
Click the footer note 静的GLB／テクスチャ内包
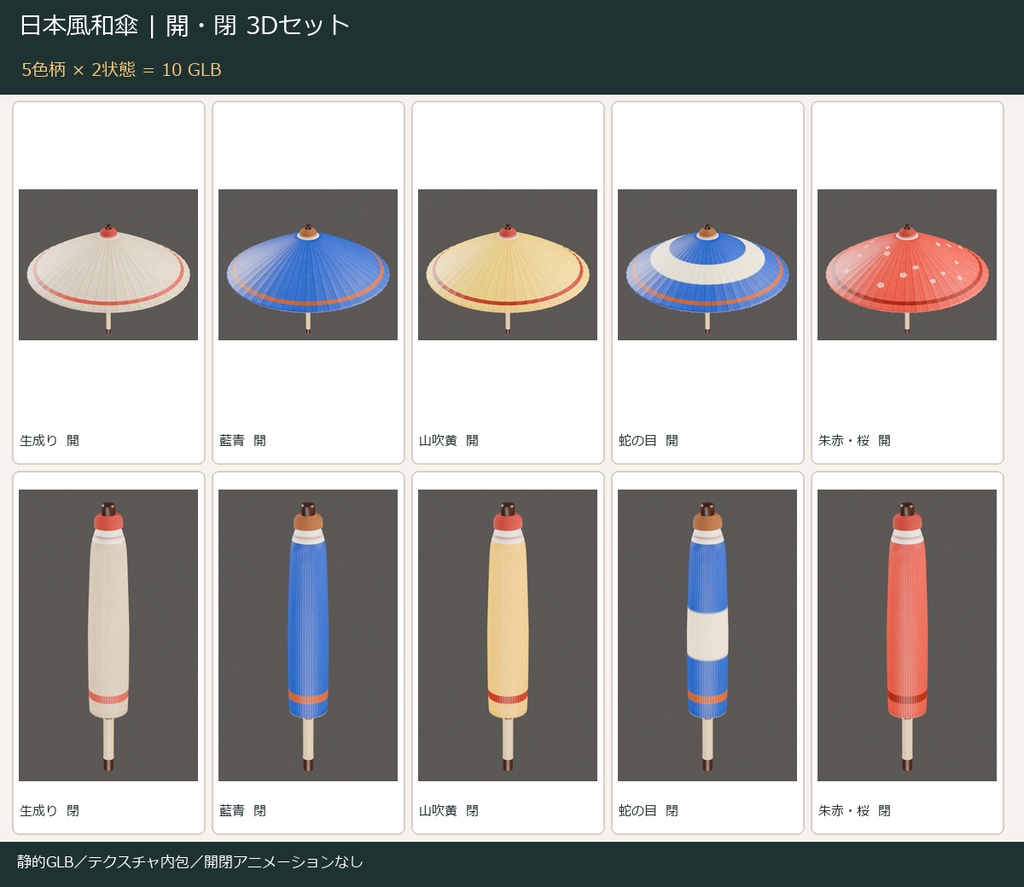pyautogui.click(x=103, y=862)
